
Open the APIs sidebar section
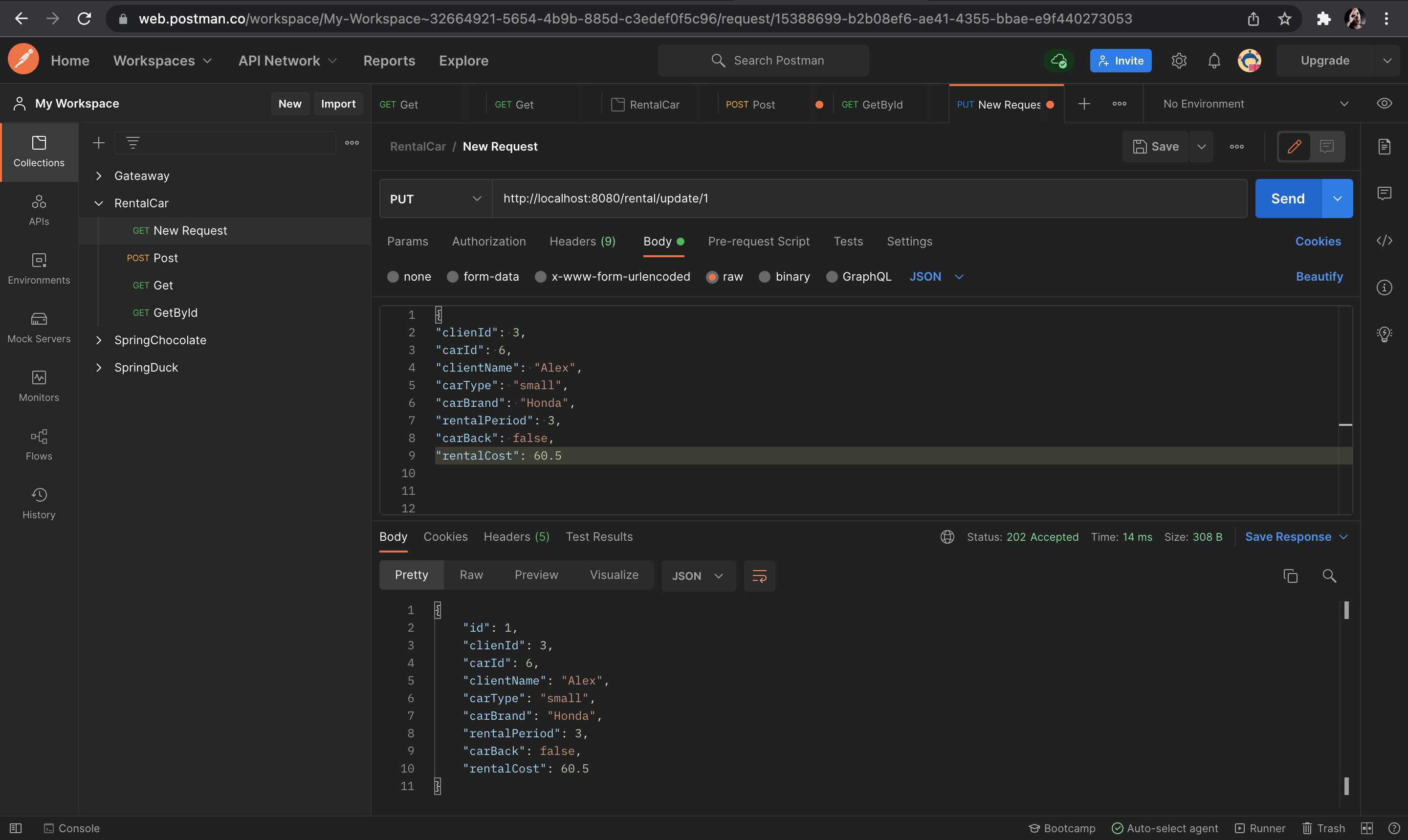coord(39,210)
